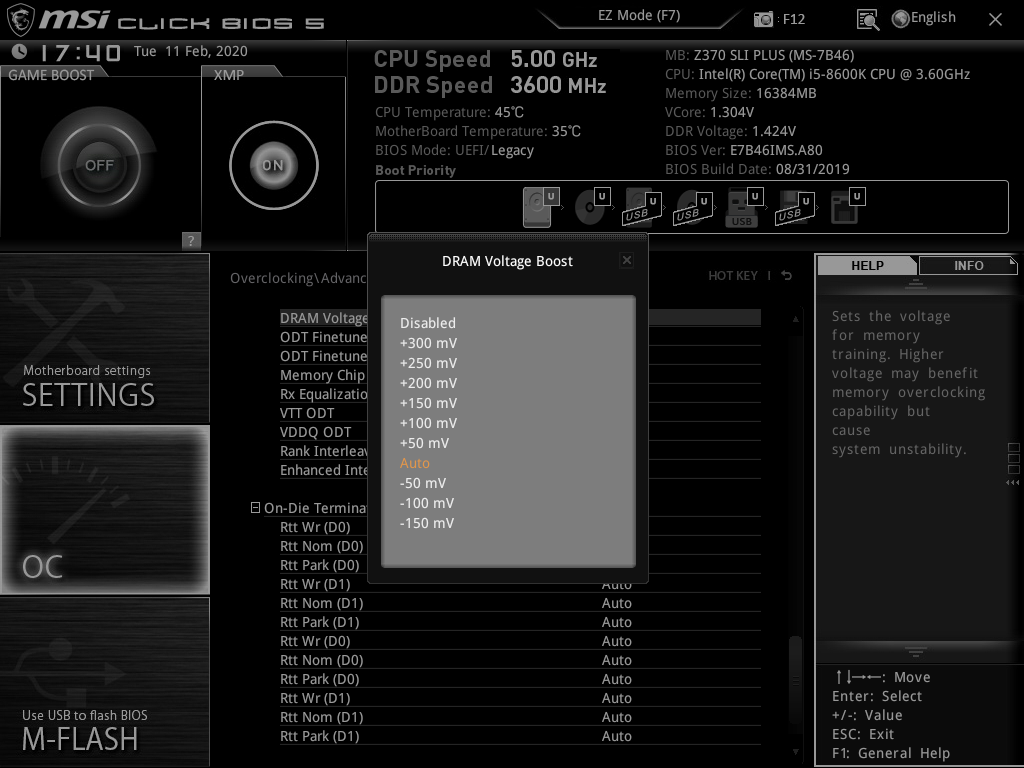Open the BIOS search magnifier icon
This screenshot has height=768, width=1024.
(x=868, y=20)
